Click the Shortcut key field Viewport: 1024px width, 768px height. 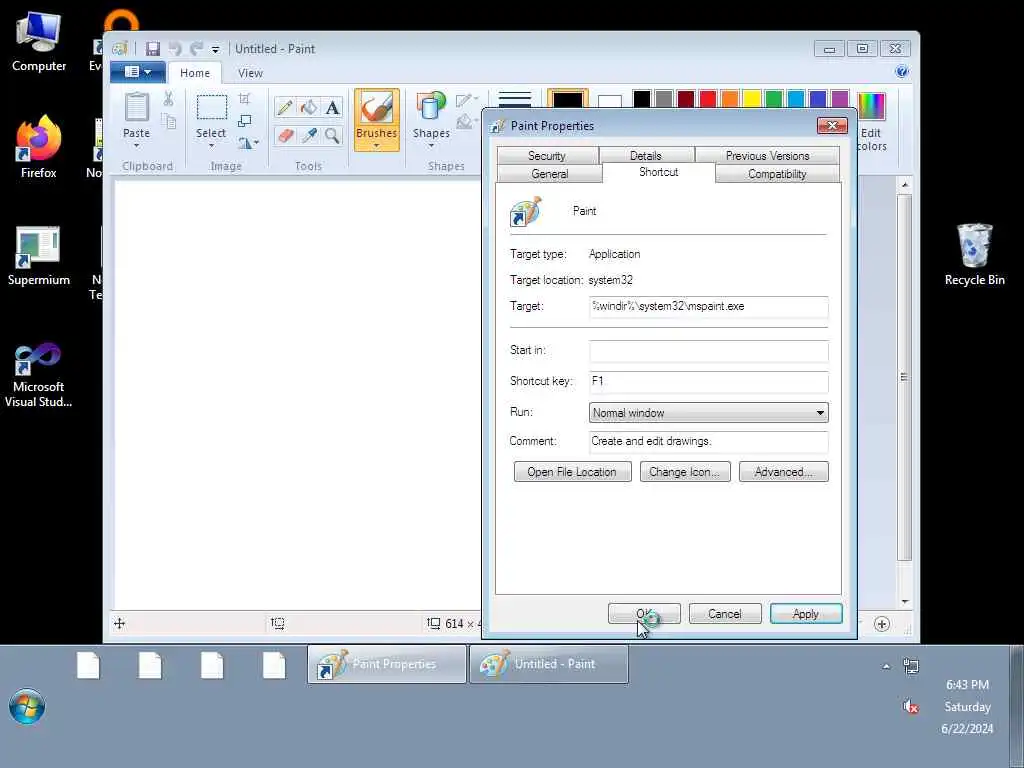pos(709,382)
